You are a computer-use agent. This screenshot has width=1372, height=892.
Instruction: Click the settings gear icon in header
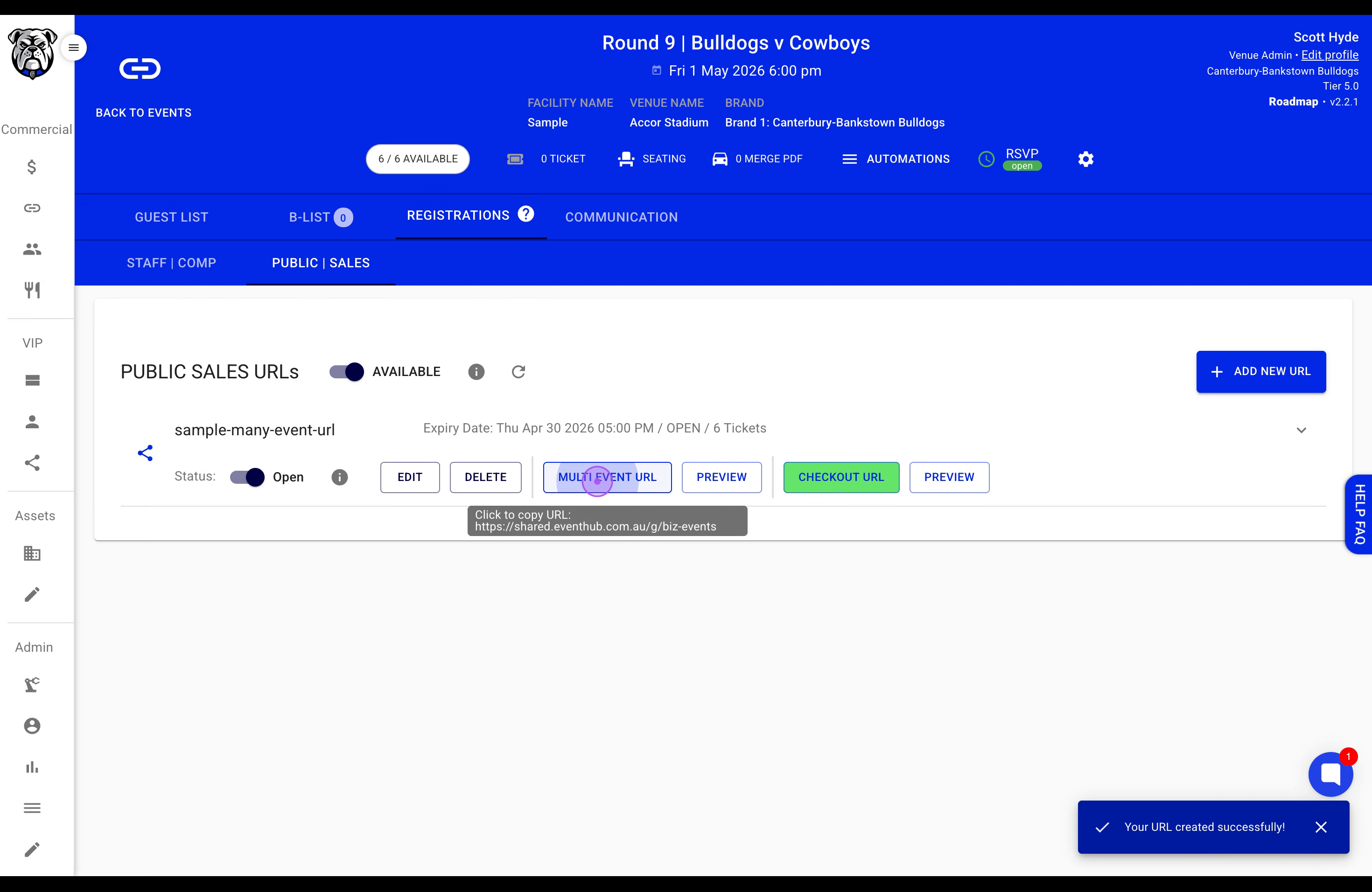(1085, 159)
